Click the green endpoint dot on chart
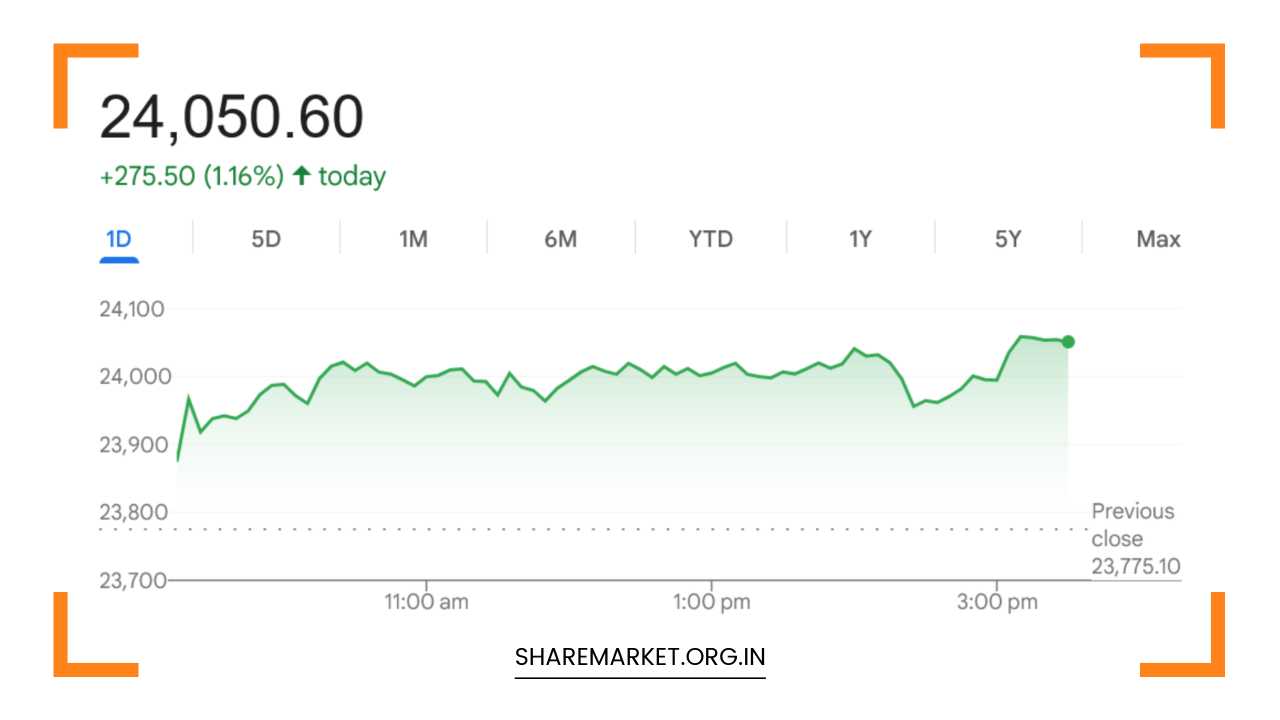The width and height of the screenshot is (1280, 720). coord(1068,342)
